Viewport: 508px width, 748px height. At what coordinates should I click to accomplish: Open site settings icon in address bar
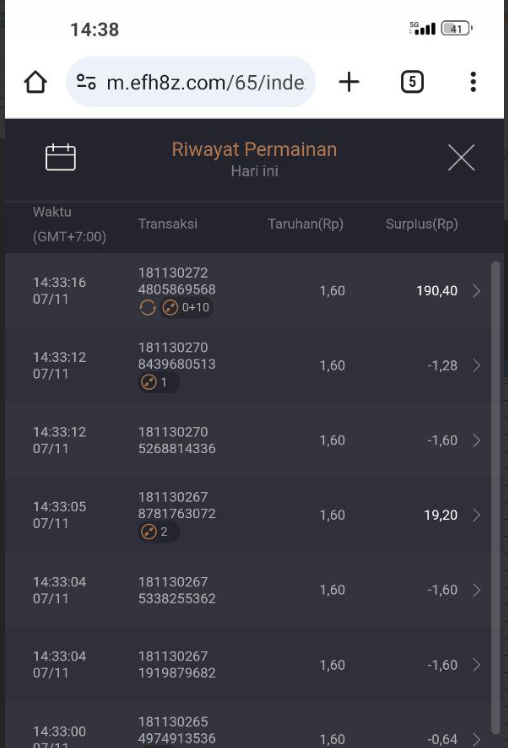(x=86, y=82)
